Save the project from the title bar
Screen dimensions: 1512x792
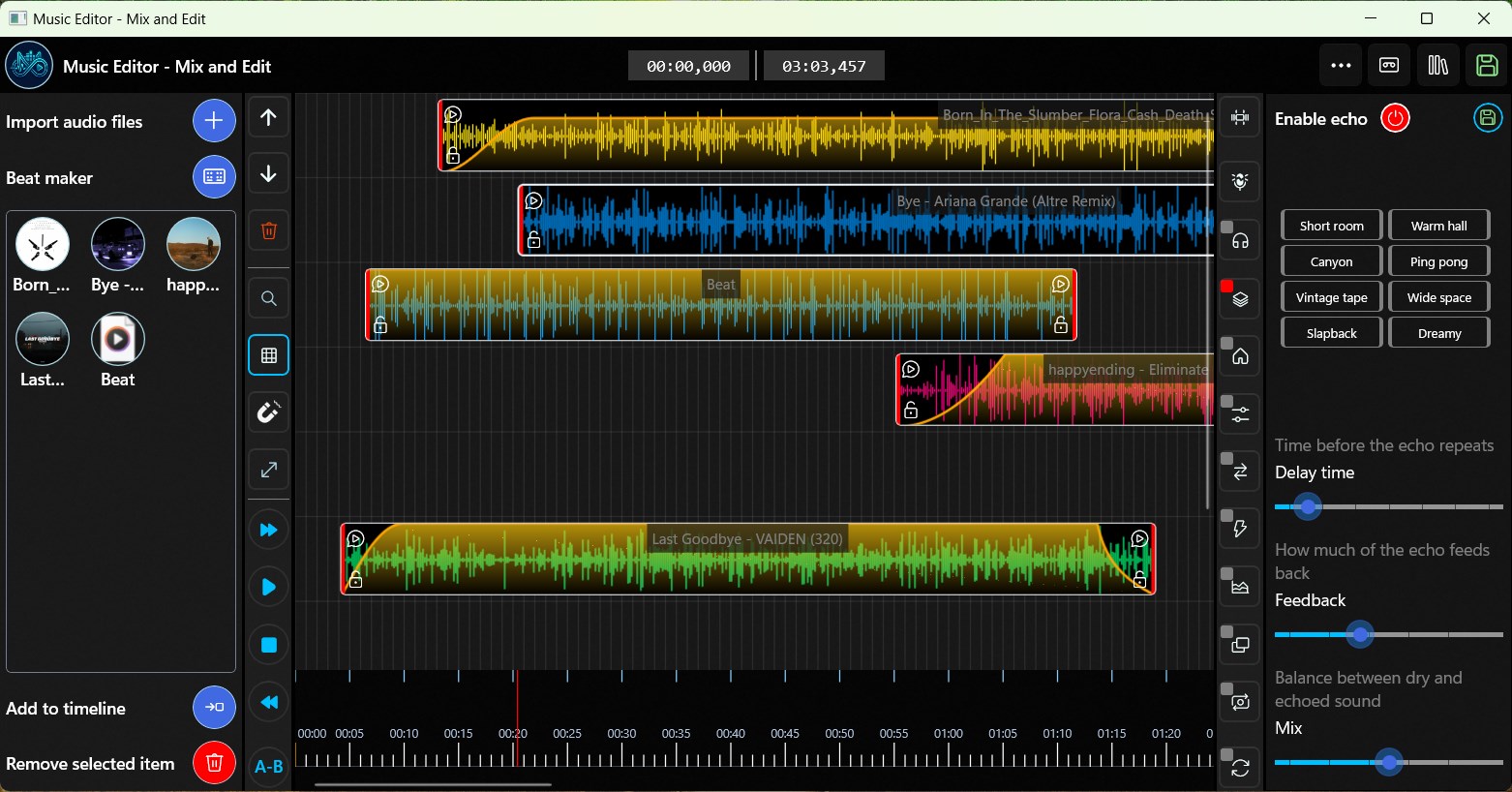point(1488,65)
